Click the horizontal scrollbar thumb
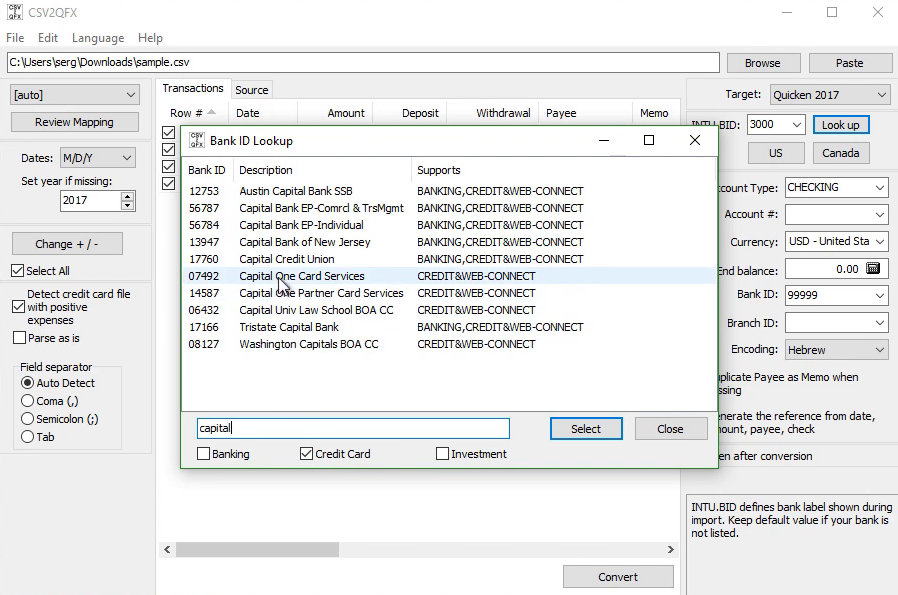 coord(257,550)
